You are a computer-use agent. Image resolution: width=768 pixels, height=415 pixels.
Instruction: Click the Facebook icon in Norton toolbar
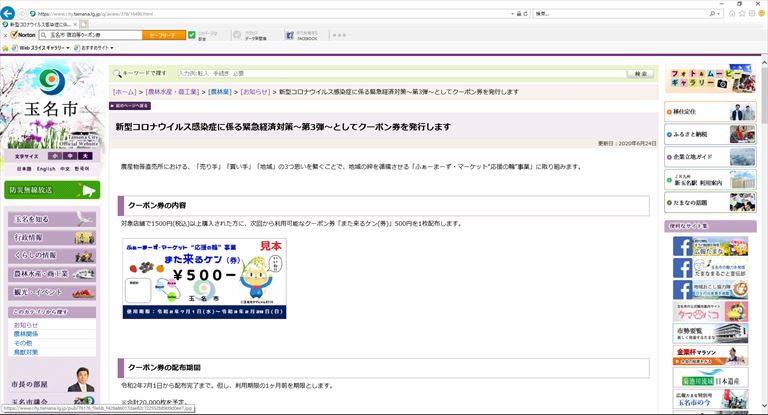tap(289, 35)
